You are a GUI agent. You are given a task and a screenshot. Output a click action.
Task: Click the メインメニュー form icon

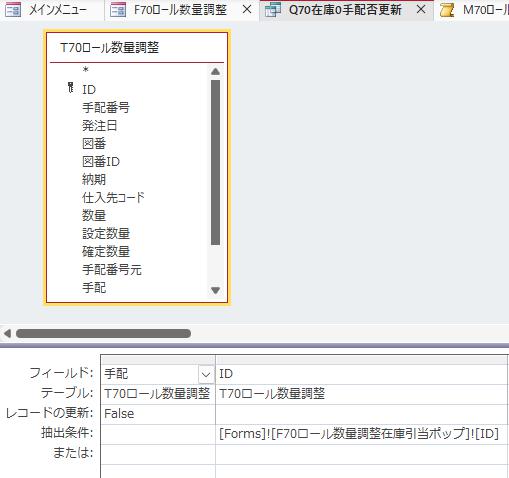[x=13, y=10]
